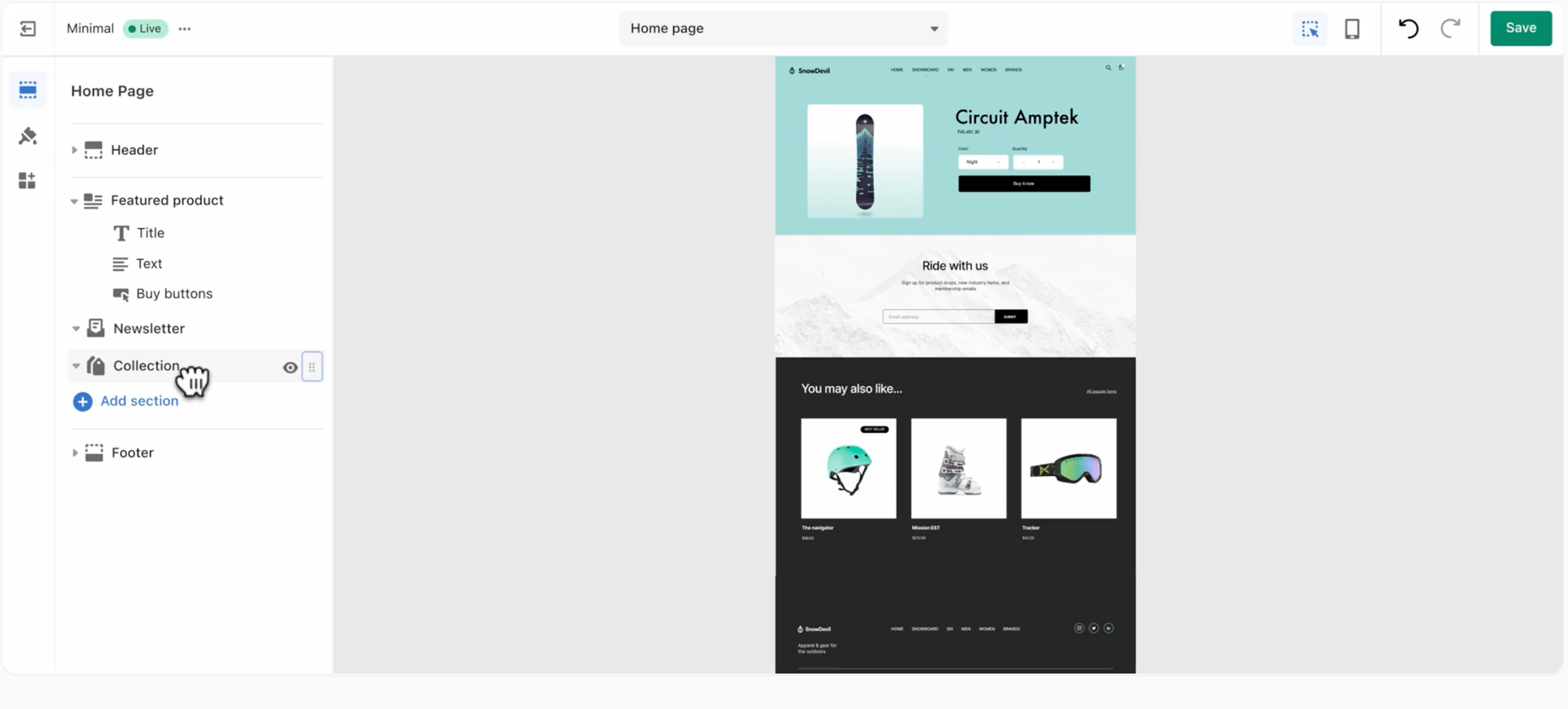Click the undo arrow
This screenshot has height=709, width=1568.
coord(1408,28)
